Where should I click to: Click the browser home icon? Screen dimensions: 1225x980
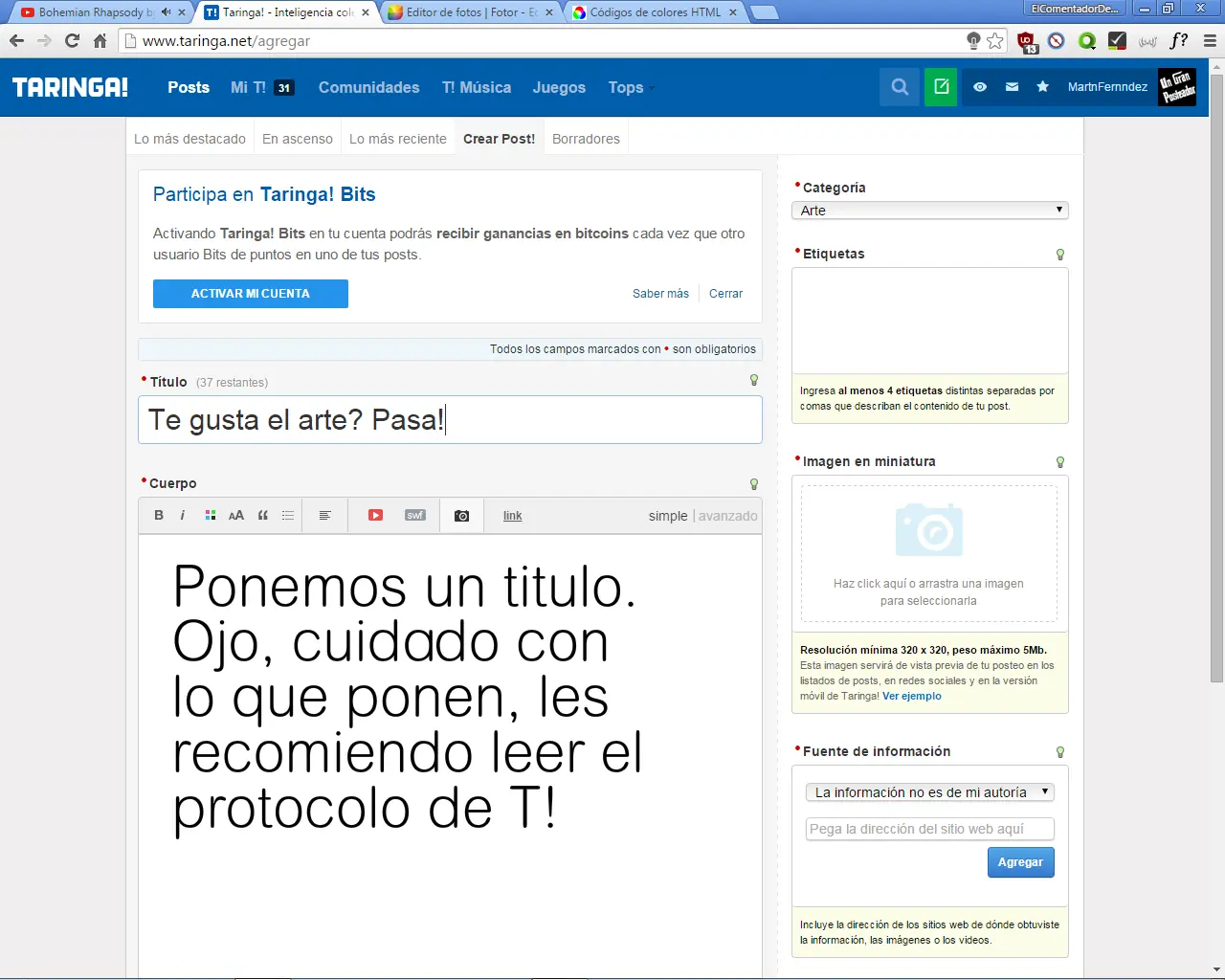(x=100, y=40)
